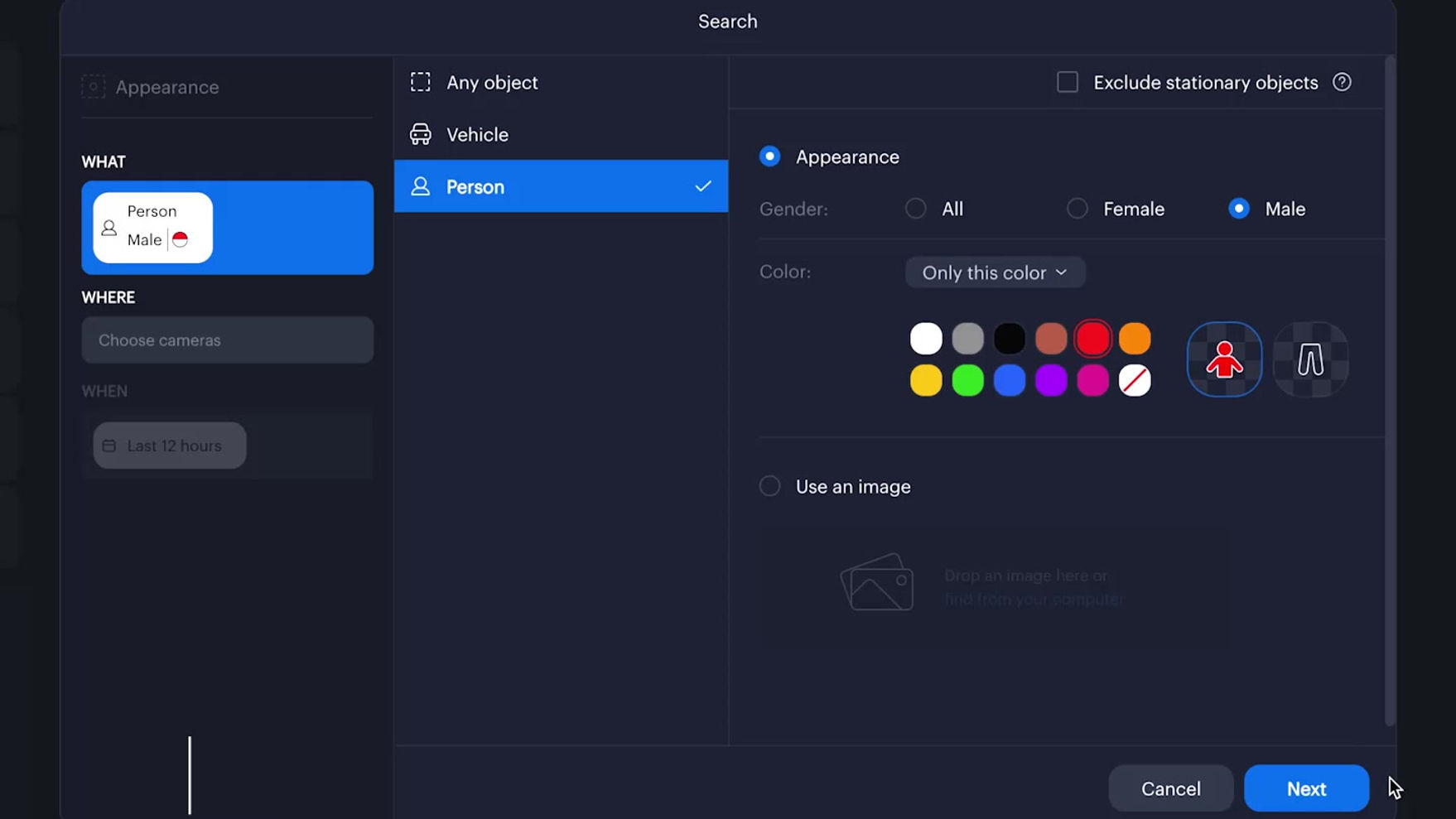Select Person in object type list

[x=561, y=186]
